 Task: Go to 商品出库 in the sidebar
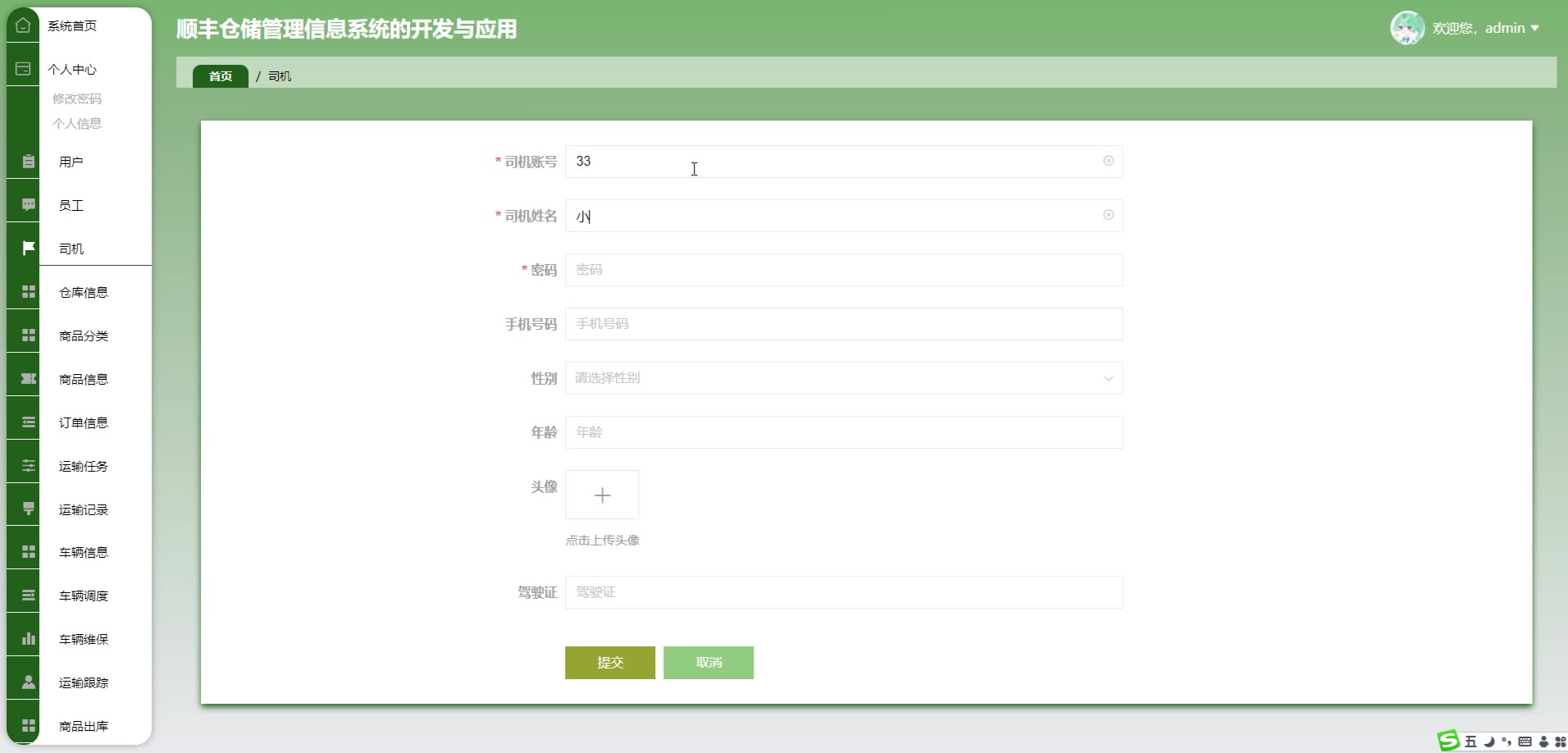pos(84,726)
